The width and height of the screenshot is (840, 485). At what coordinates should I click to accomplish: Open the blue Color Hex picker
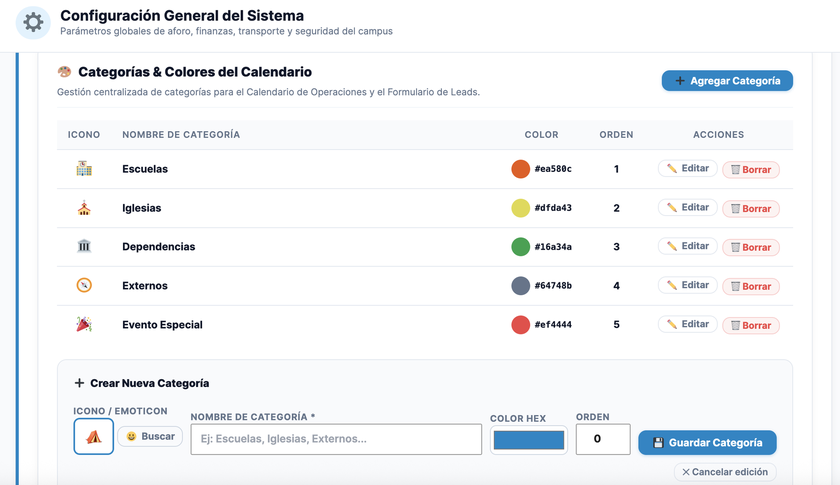click(x=529, y=441)
